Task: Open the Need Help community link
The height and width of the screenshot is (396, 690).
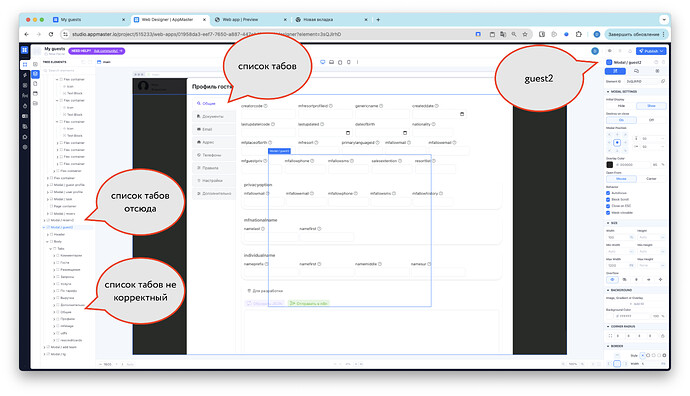Action: point(97,51)
